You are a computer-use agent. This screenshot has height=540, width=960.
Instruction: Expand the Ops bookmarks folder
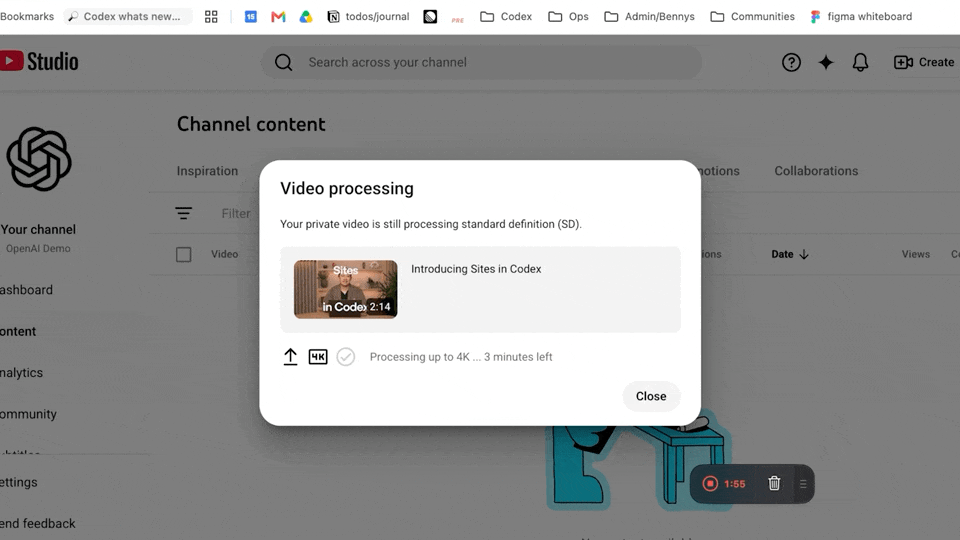[x=568, y=17]
